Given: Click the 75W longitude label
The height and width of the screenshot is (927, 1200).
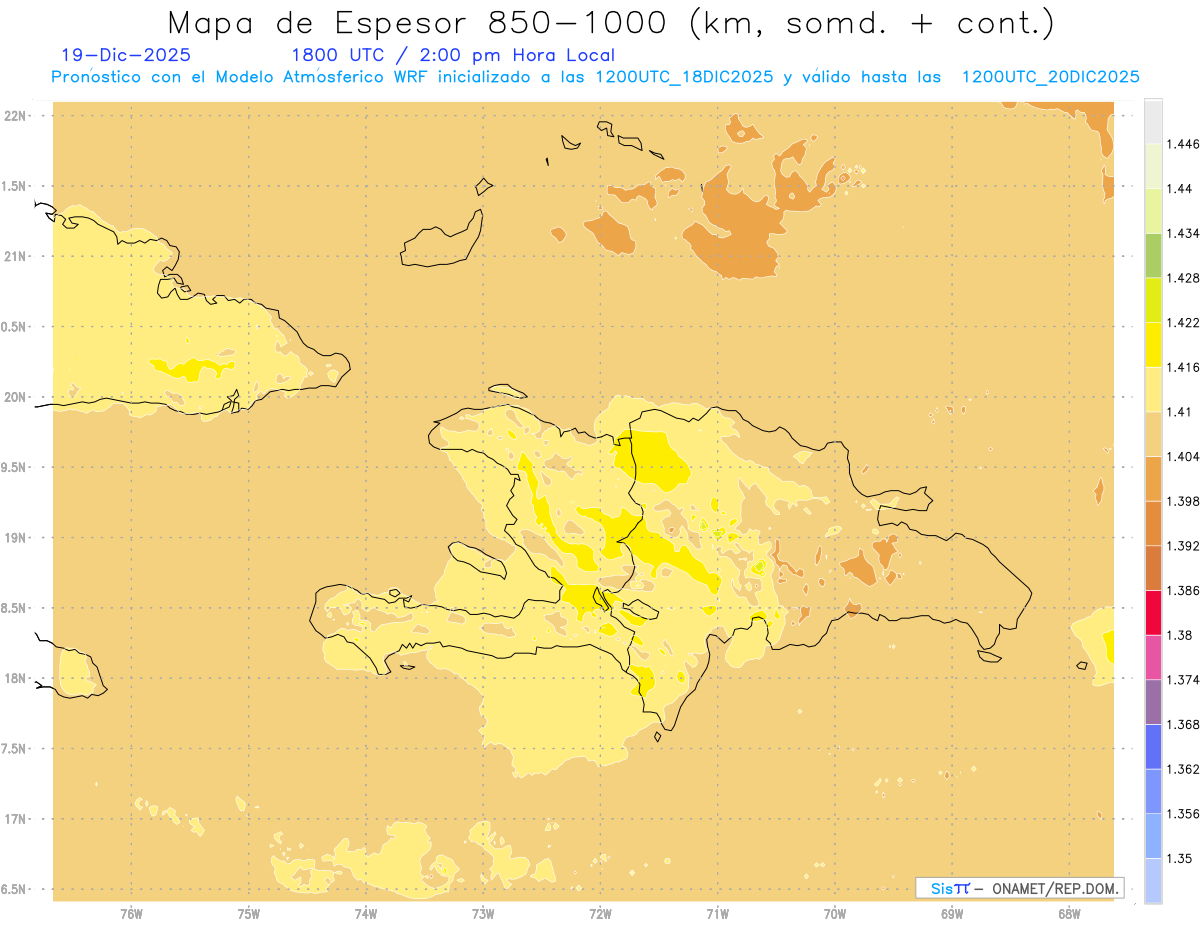Looking at the screenshot, I should [249, 914].
